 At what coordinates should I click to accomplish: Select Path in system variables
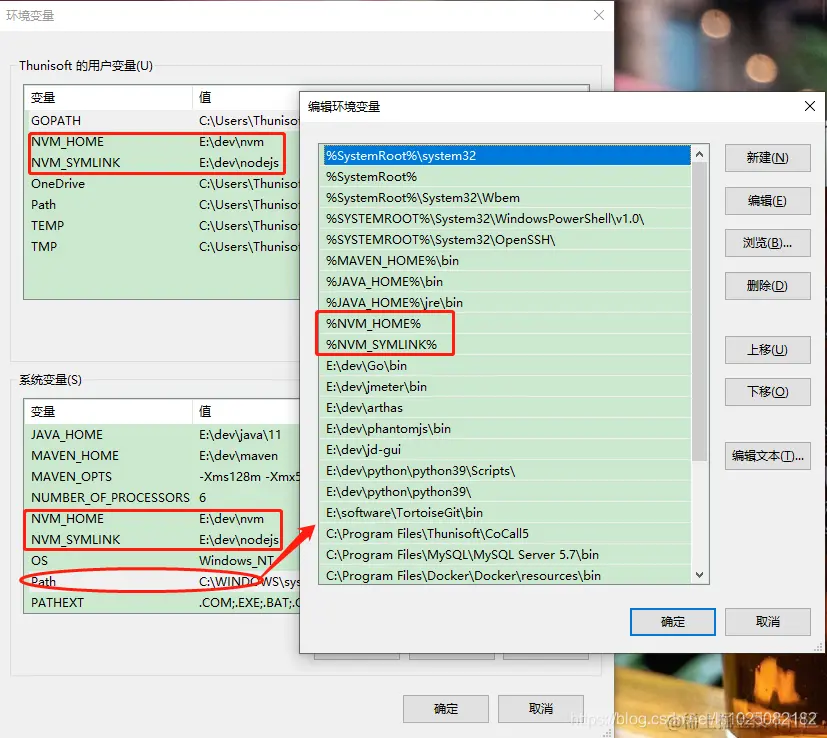[162, 581]
